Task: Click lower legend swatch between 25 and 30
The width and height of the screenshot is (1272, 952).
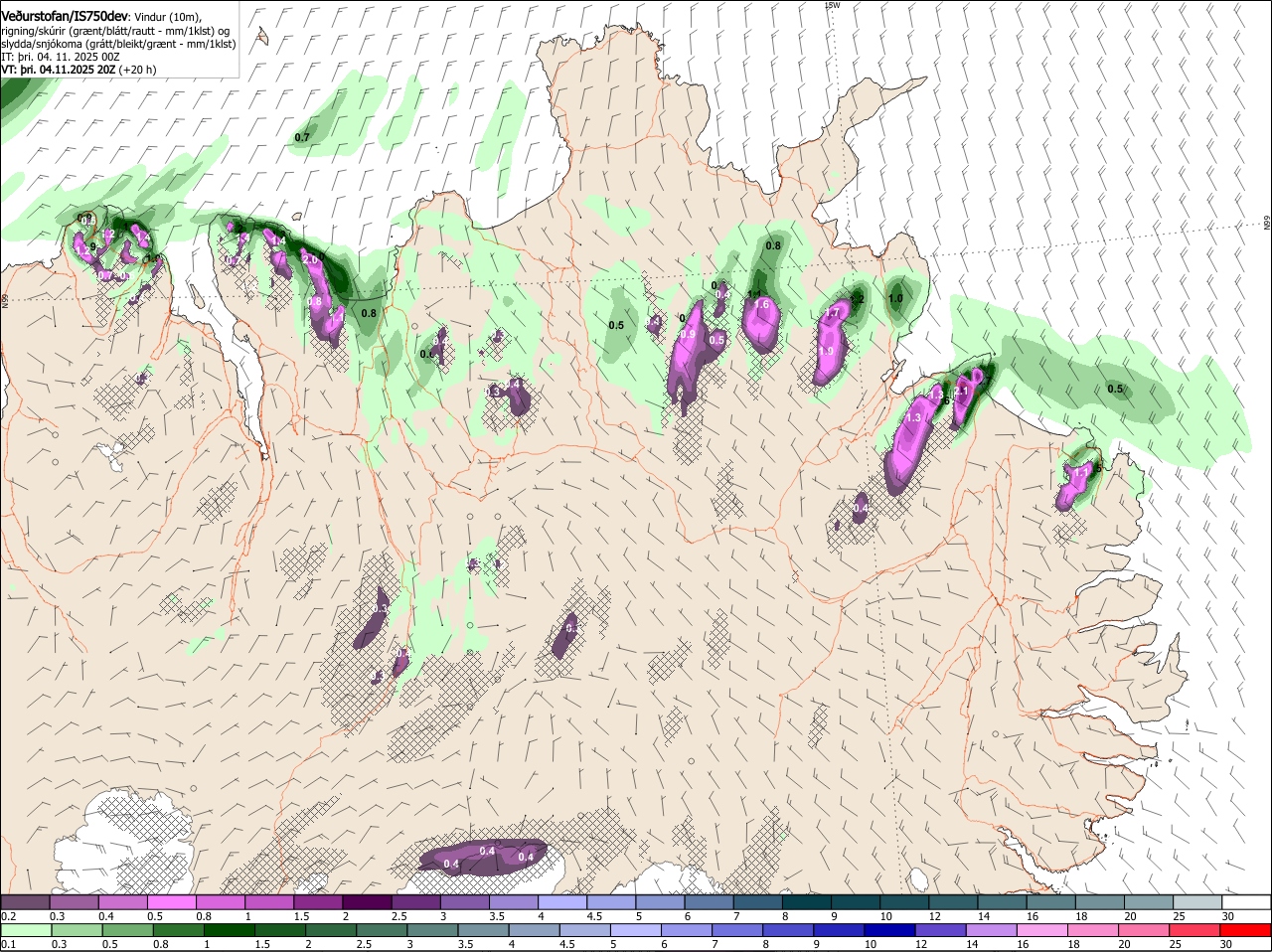Action: pyautogui.click(x=1196, y=930)
